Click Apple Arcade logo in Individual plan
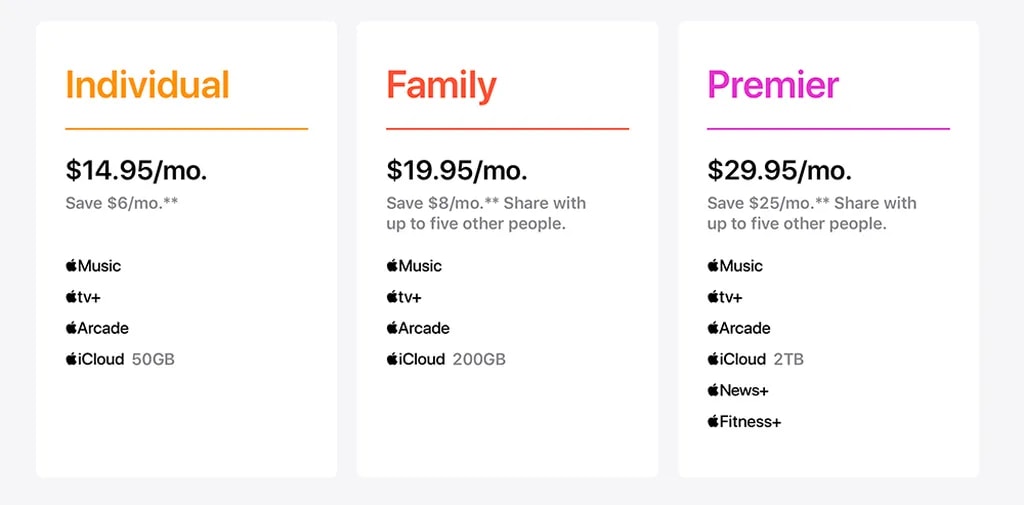The width and height of the screenshot is (1024, 505). [97, 328]
